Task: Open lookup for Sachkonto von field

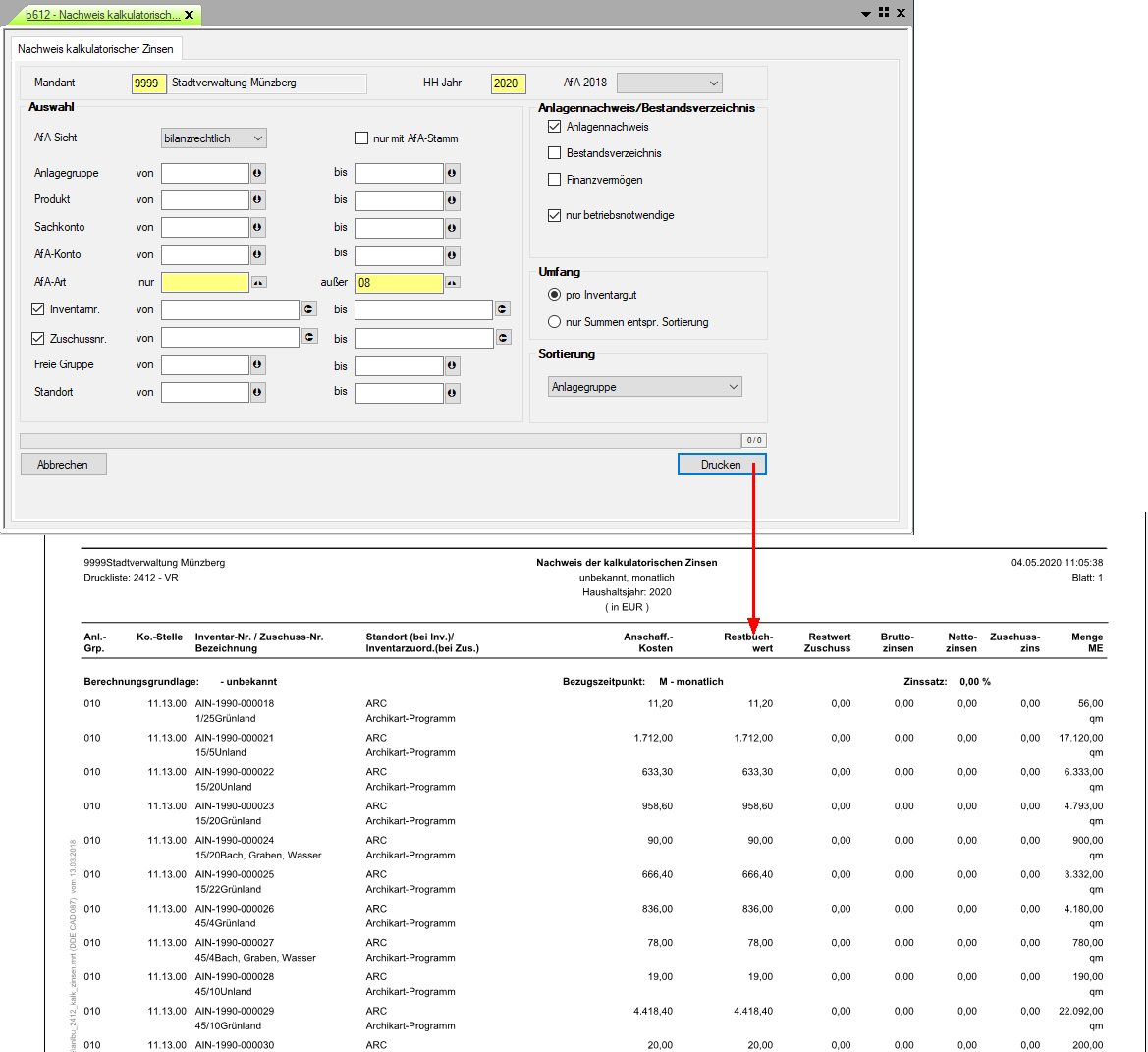Action: (x=257, y=228)
